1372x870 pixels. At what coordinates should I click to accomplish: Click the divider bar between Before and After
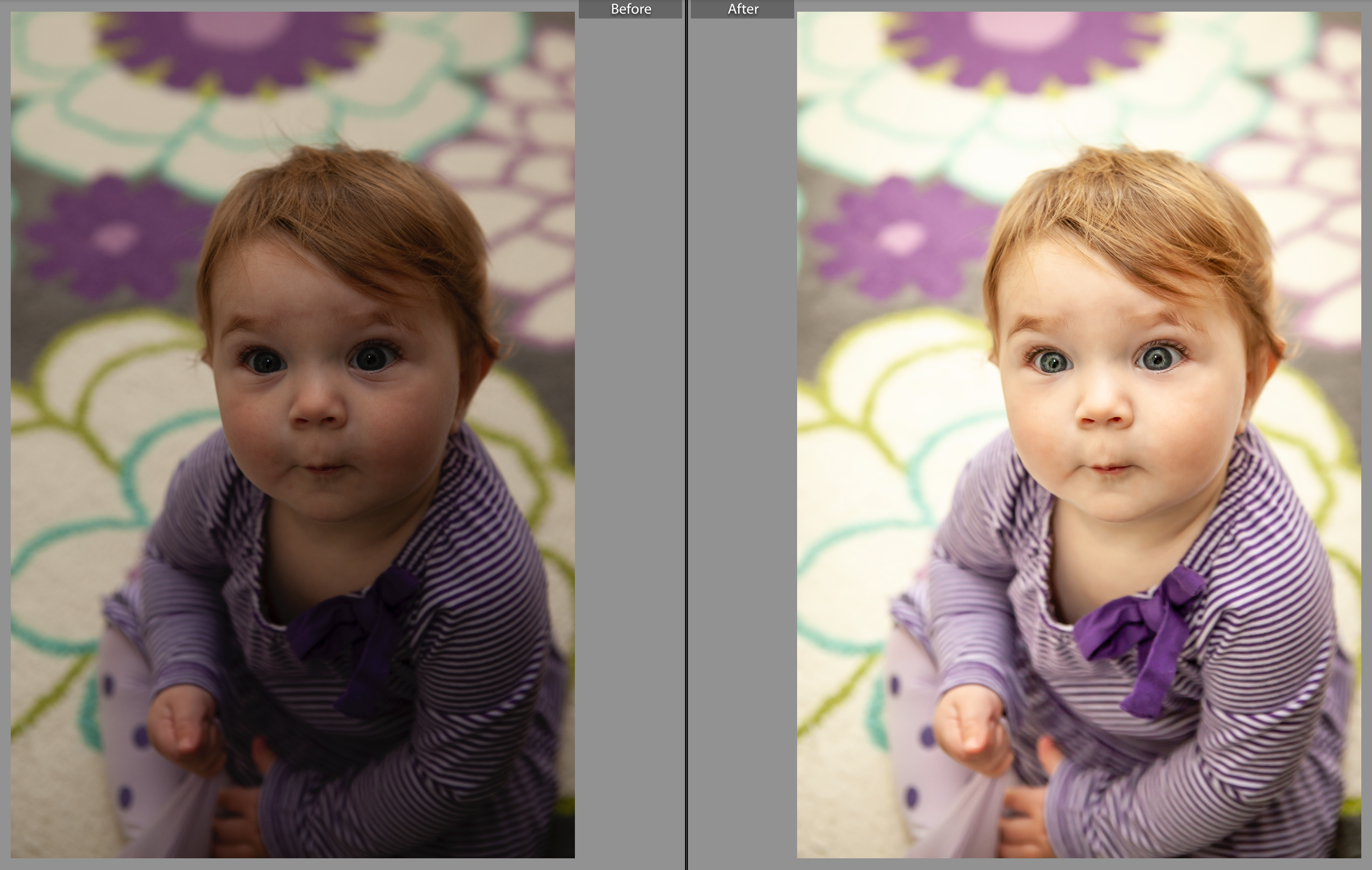(686, 433)
